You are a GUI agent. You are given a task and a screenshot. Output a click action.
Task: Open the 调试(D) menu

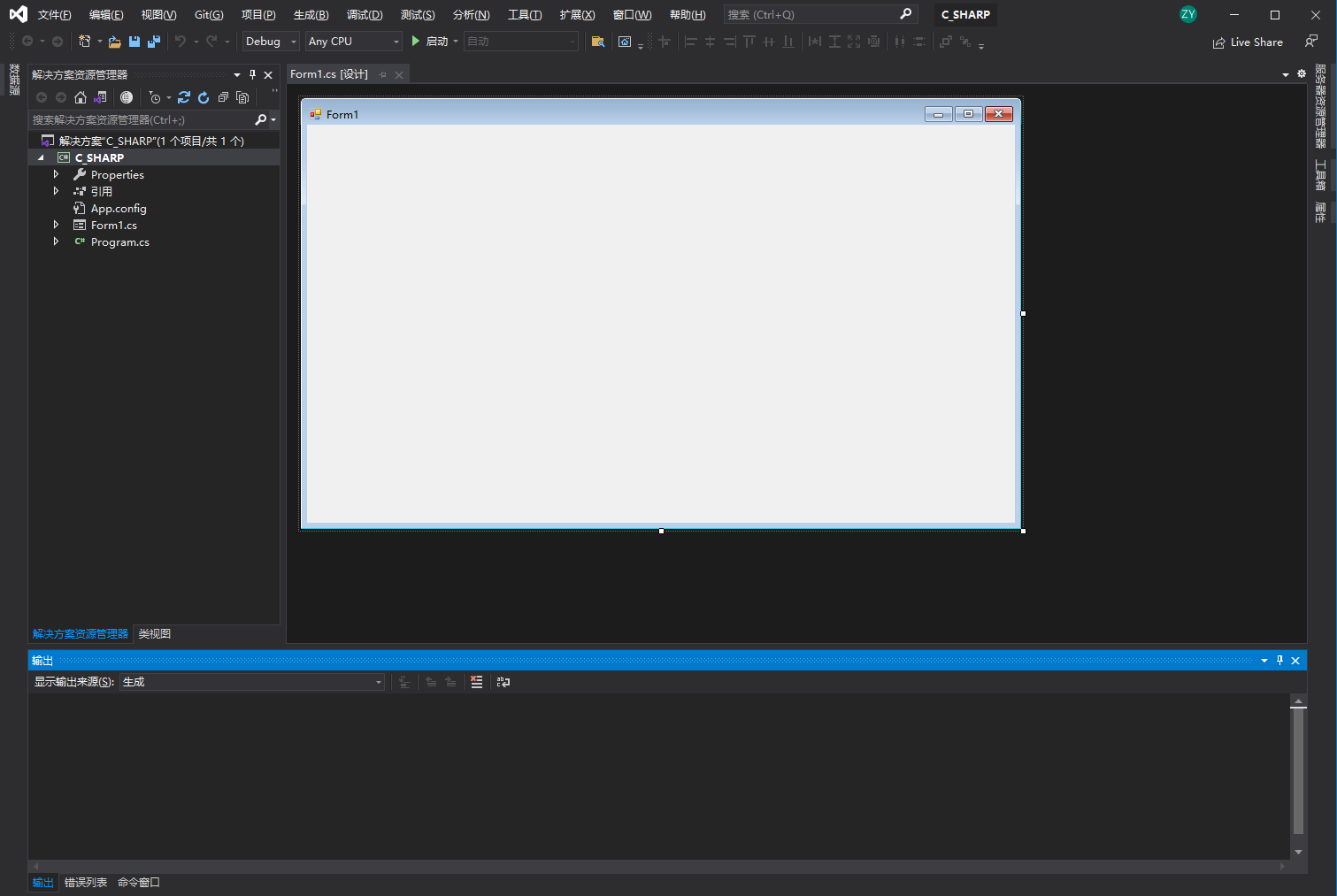tap(365, 15)
